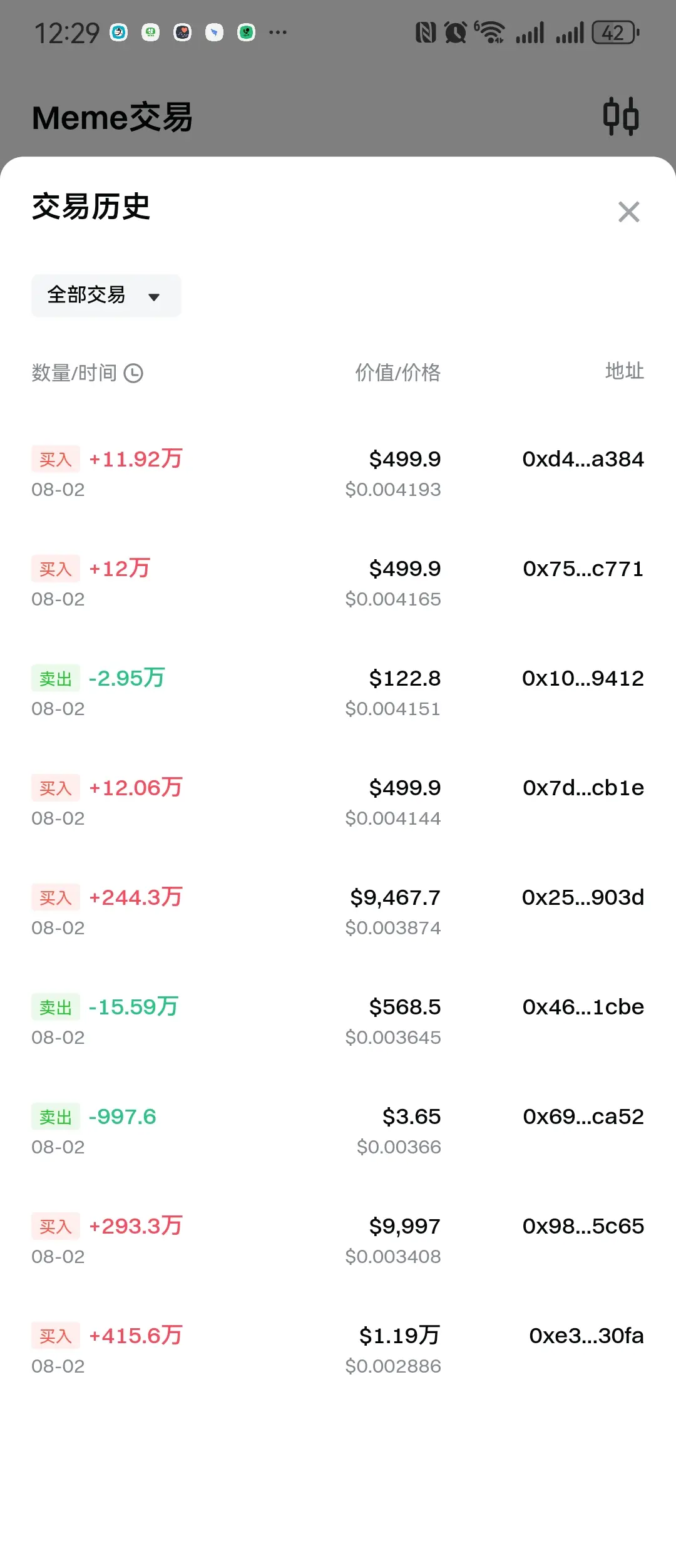The height and width of the screenshot is (1568, 676).
Task: Open address 0x75...c771
Action: (583, 569)
